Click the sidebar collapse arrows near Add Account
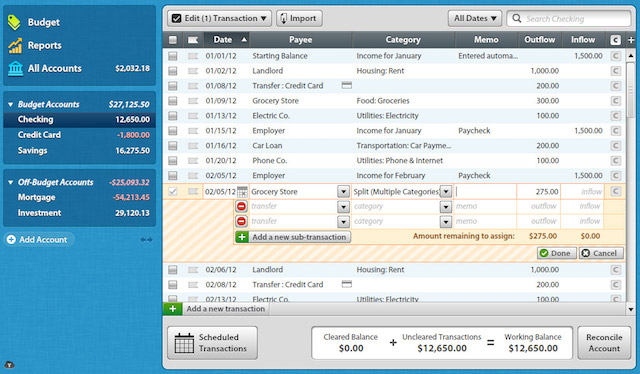 point(147,240)
